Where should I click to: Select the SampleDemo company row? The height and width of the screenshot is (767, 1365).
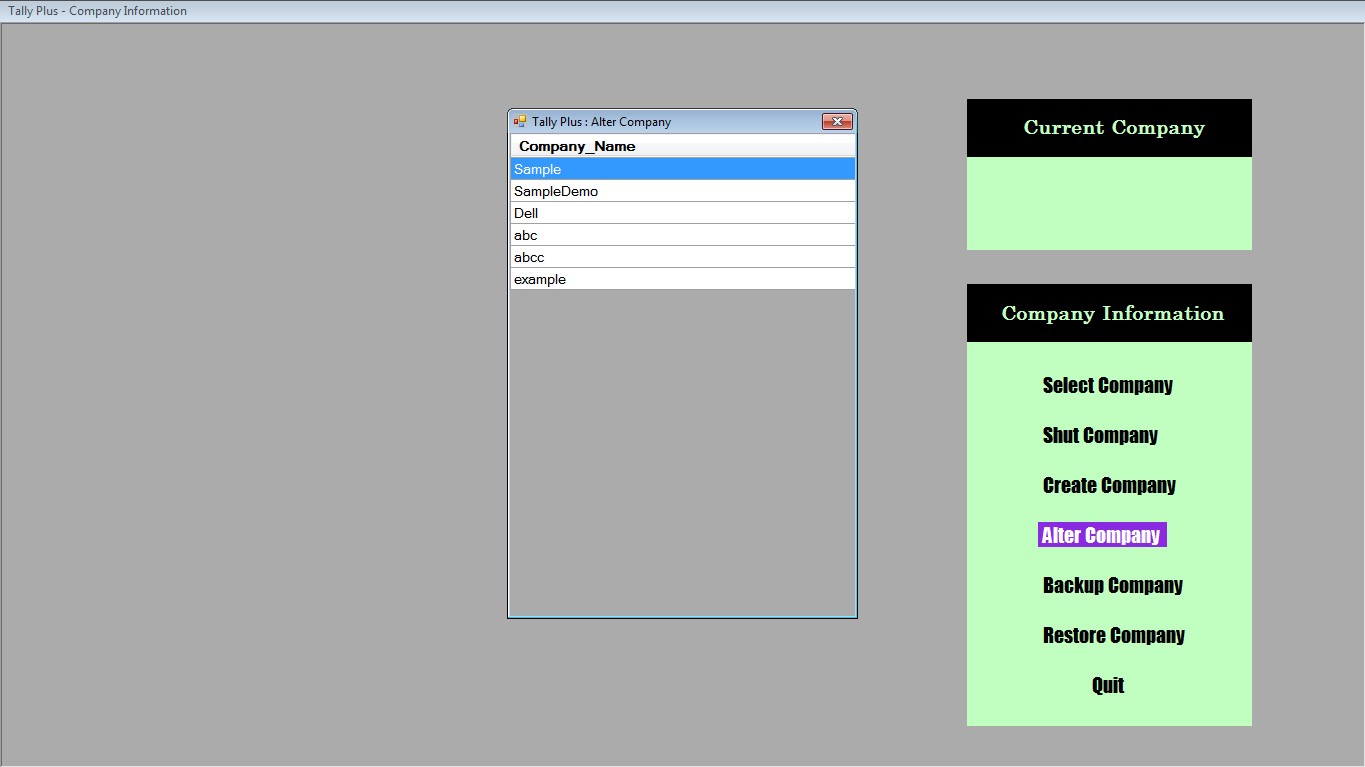(683, 191)
